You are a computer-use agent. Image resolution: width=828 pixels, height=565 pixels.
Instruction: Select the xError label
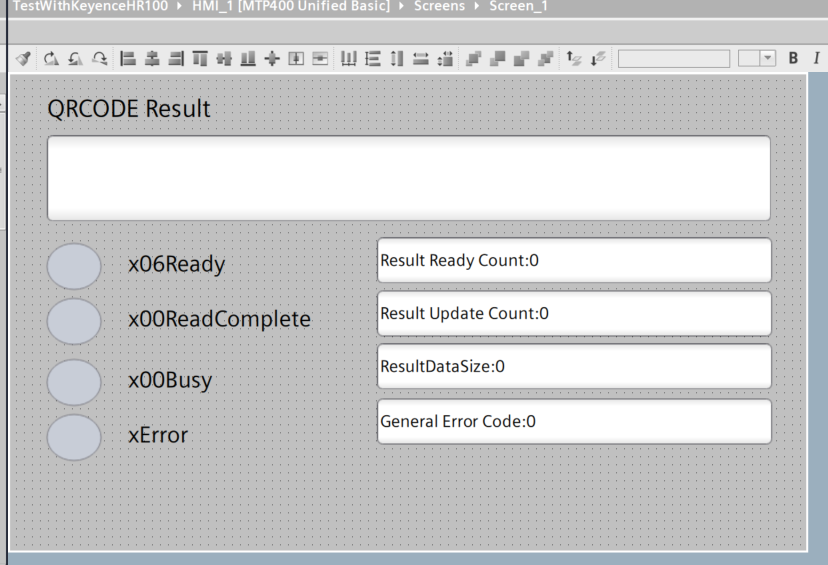158,435
